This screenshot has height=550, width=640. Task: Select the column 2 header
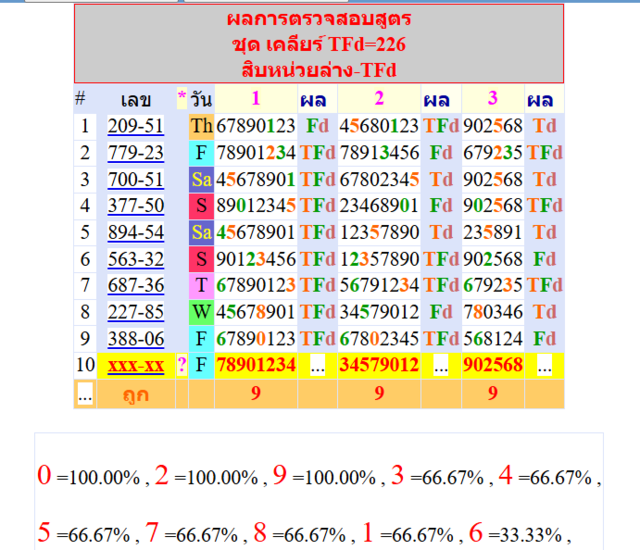pos(379,98)
